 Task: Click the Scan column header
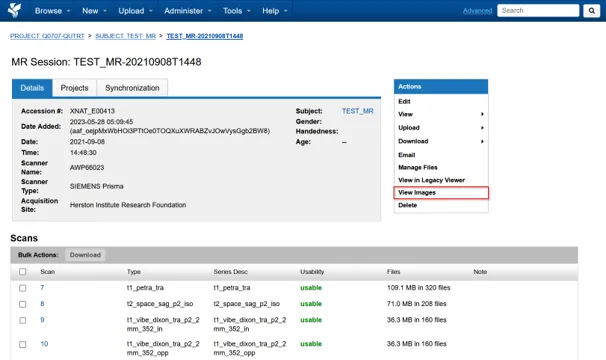[48, 272]
